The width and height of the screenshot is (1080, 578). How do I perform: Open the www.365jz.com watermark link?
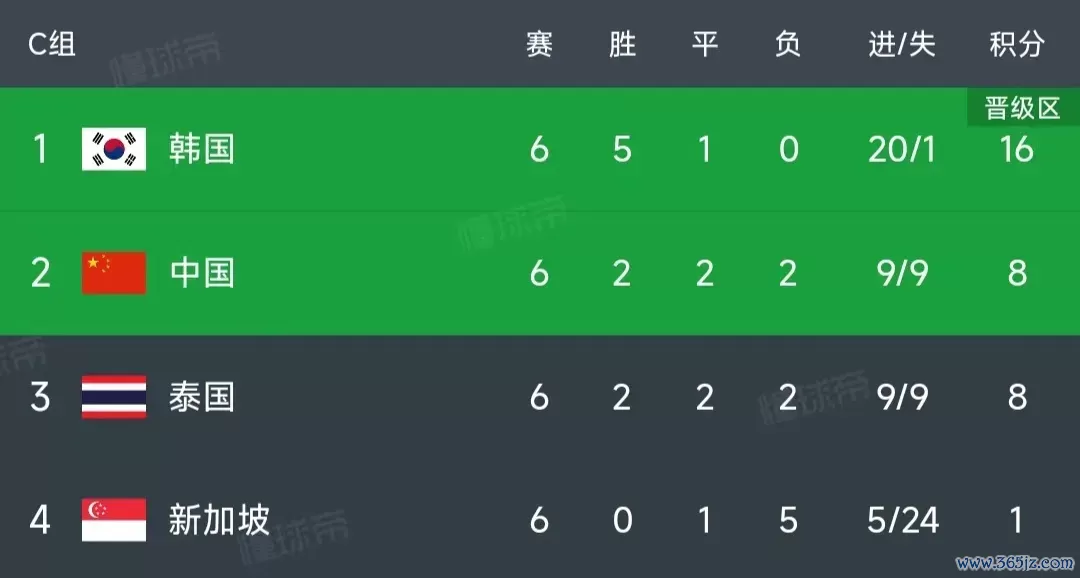point(1015,563)
